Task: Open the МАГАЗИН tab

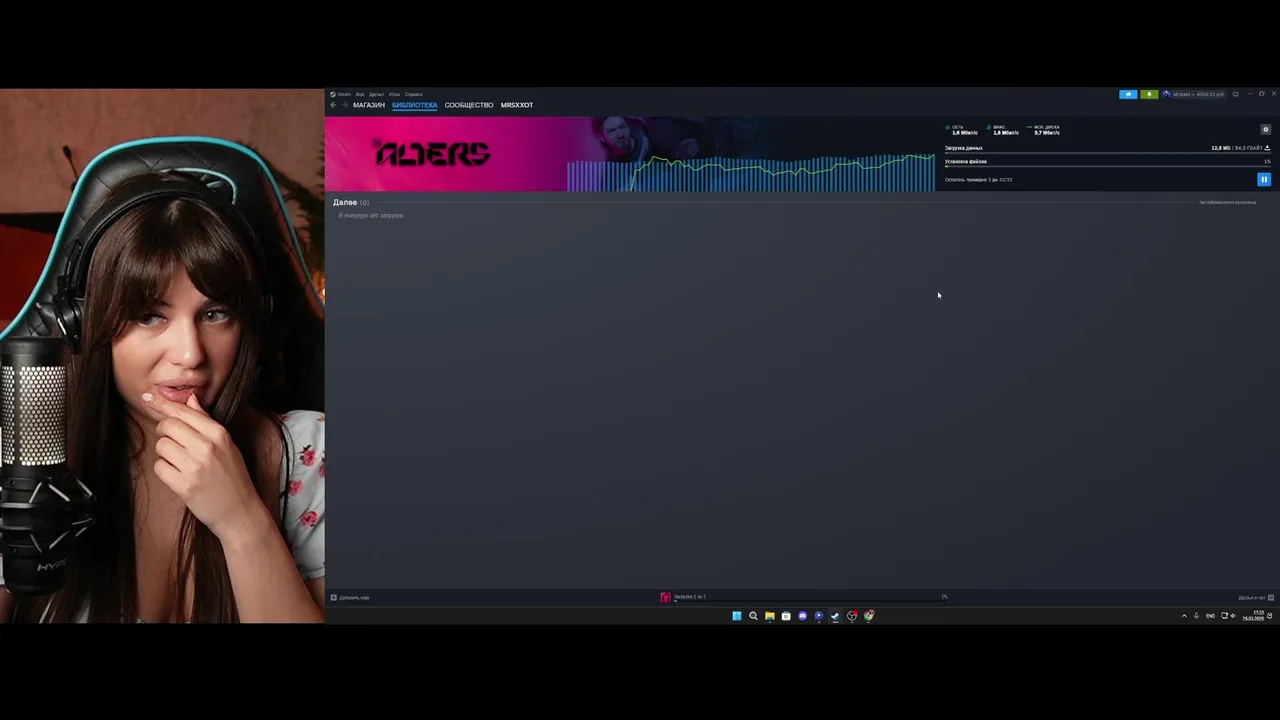Action: tap(369, 105)
